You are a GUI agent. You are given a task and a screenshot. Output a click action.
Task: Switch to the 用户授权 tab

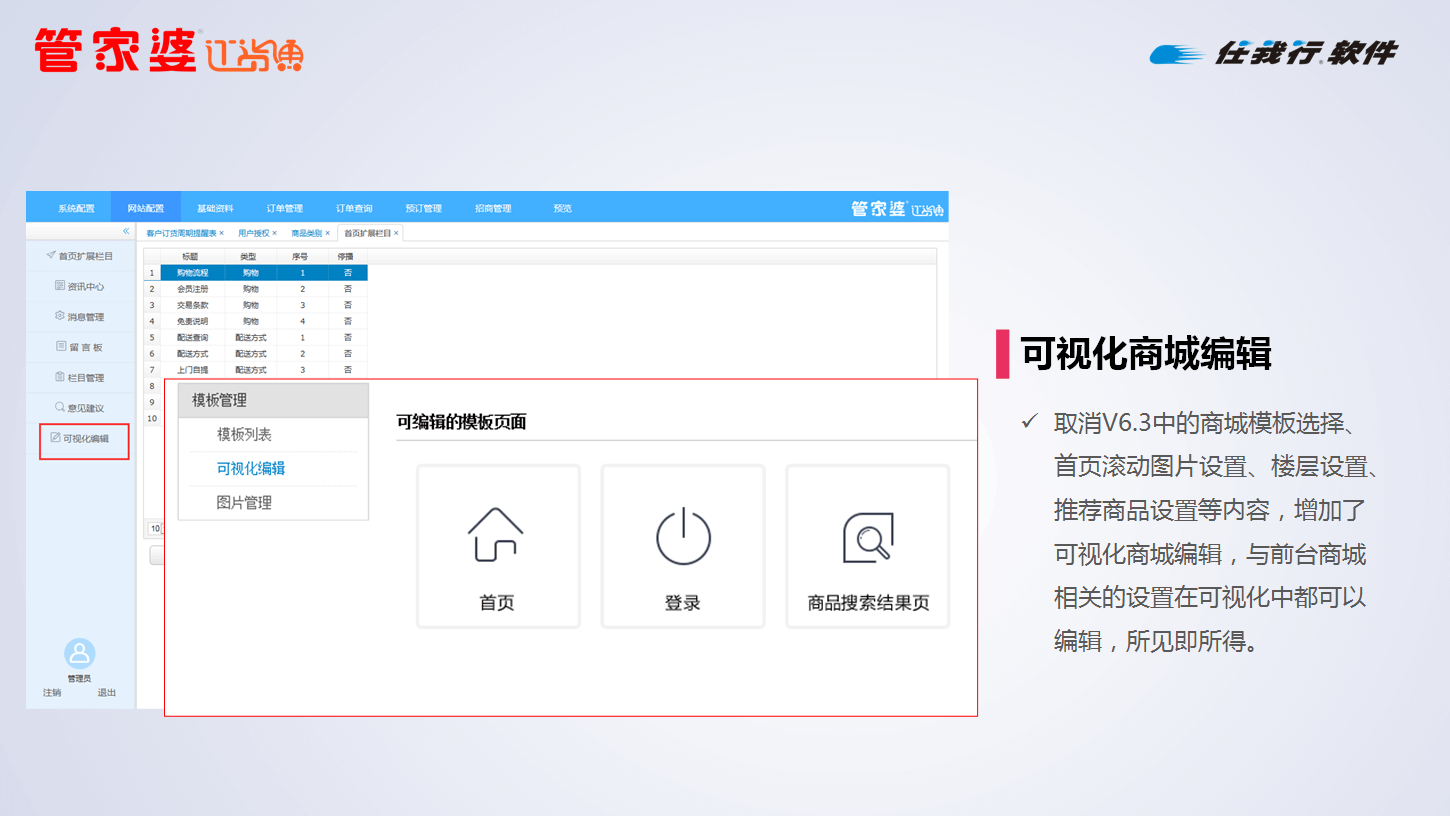(253, 233)
